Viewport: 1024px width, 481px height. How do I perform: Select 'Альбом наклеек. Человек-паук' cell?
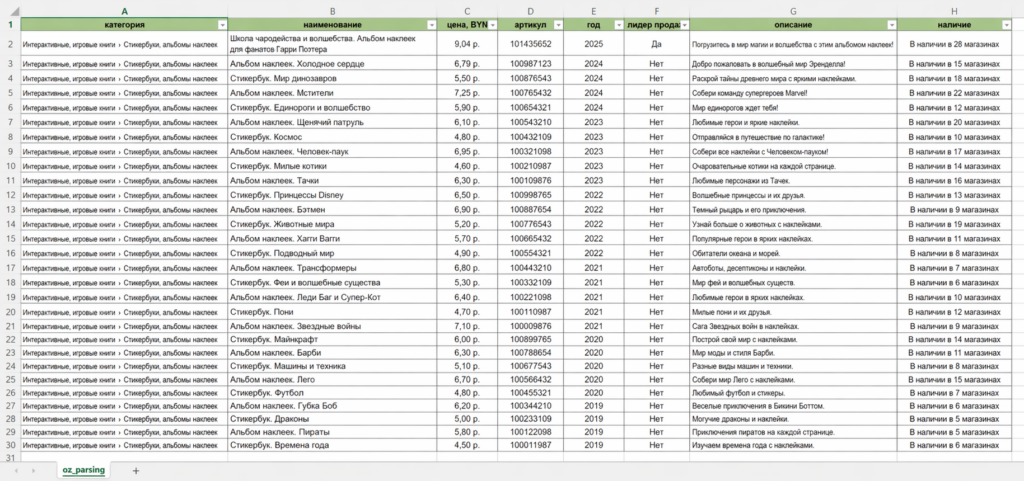[332, 151]
